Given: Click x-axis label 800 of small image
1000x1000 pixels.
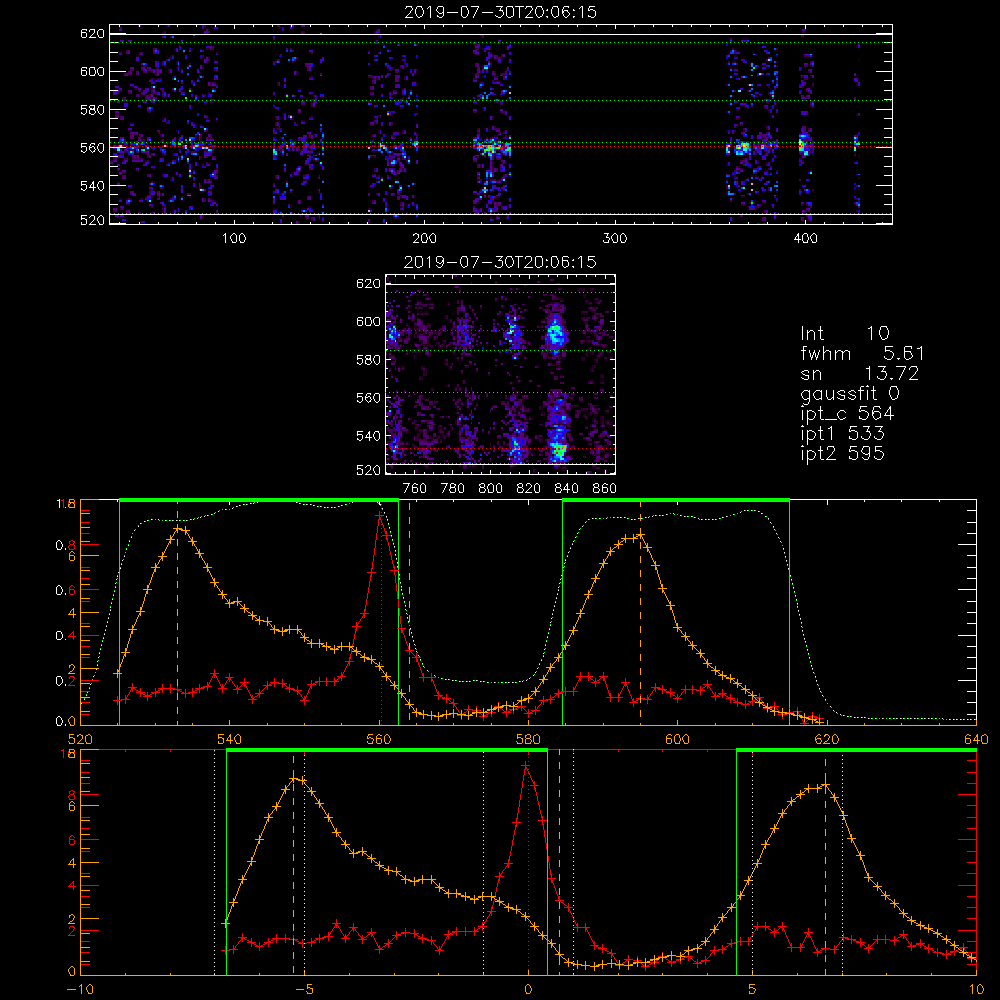Looking at the screenshot, I should [490, 489].
